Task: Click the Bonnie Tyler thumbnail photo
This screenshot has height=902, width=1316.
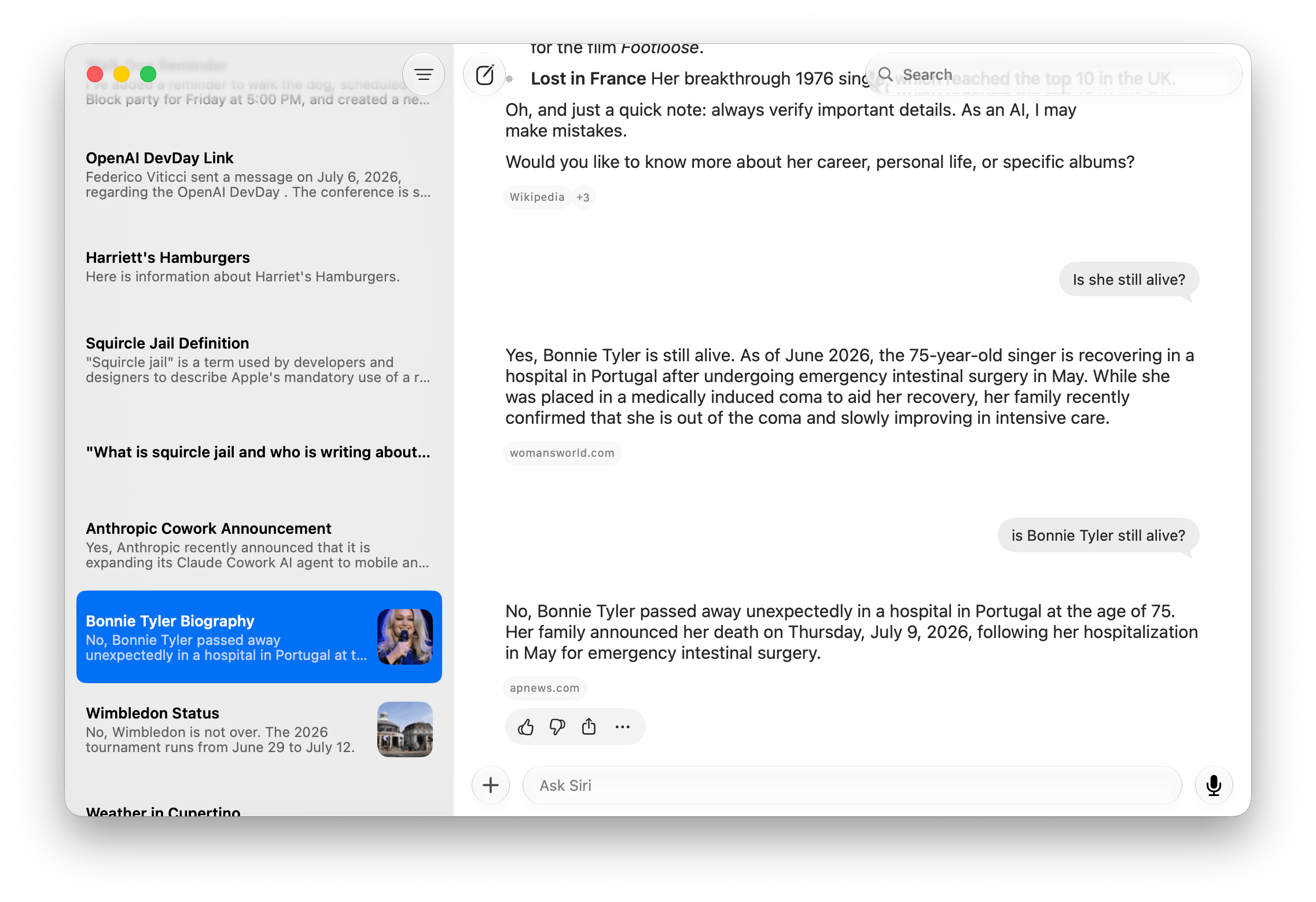Action: [x=405, y=637]
